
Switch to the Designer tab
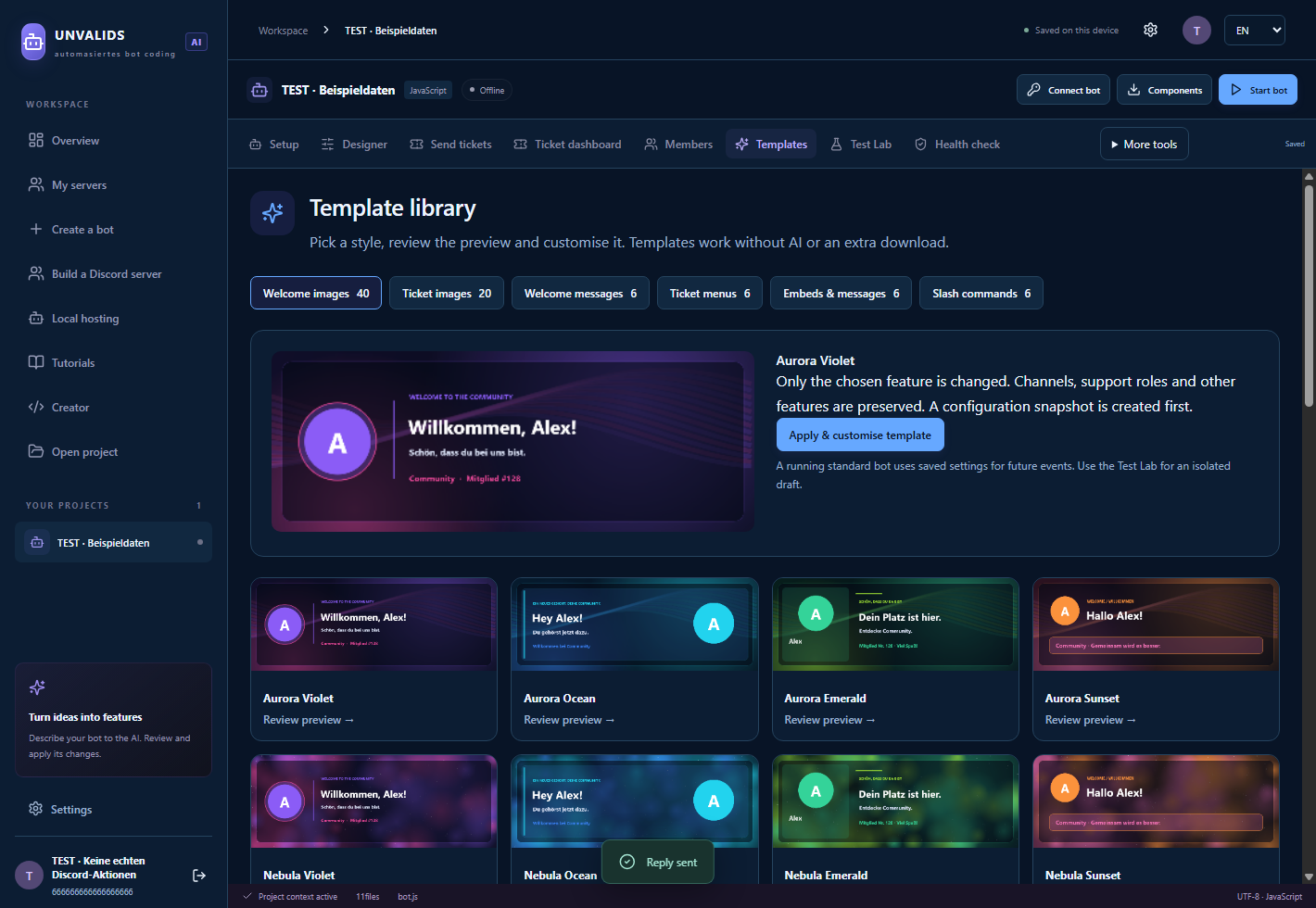click(x=354, y=145)
